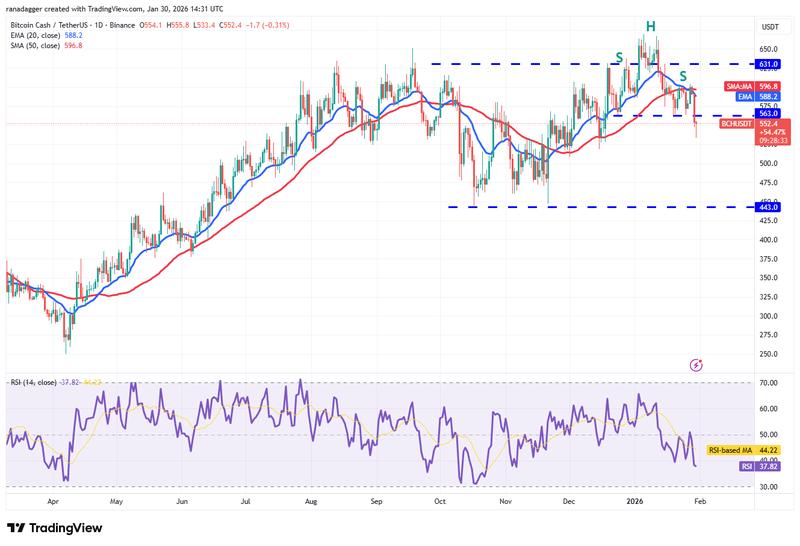Click the right 'S' shoulder label
This screenshot has height=546, width=800.
coord(683,76)
